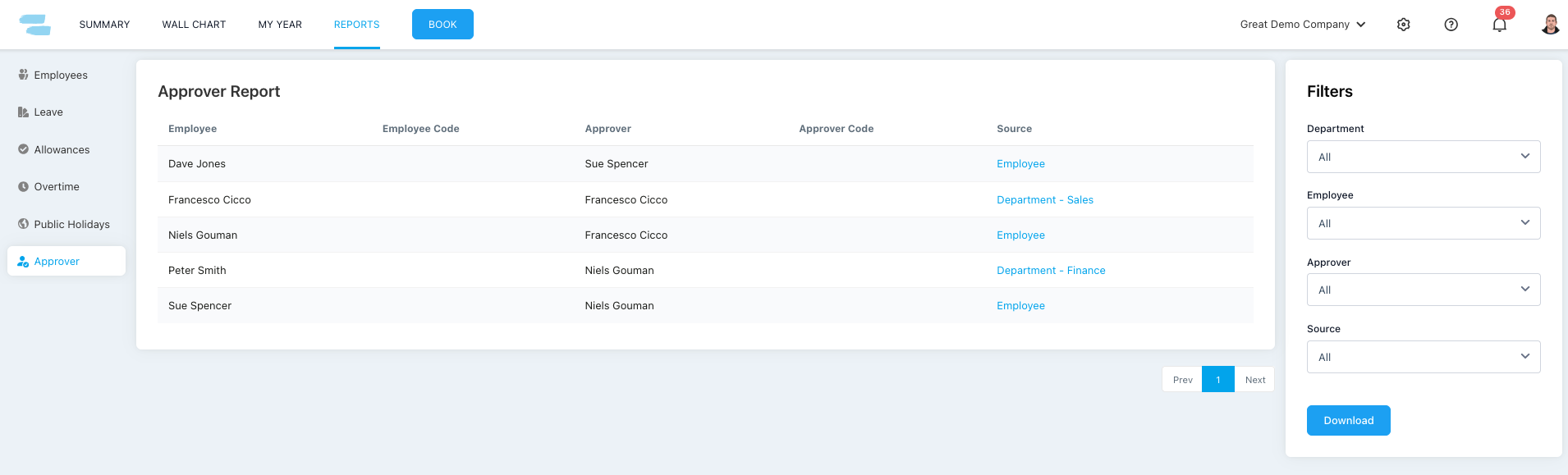Viewport: 1568px width, 475px height.
Task: Click the user profile avatar
Action: tap(1549, 25)
